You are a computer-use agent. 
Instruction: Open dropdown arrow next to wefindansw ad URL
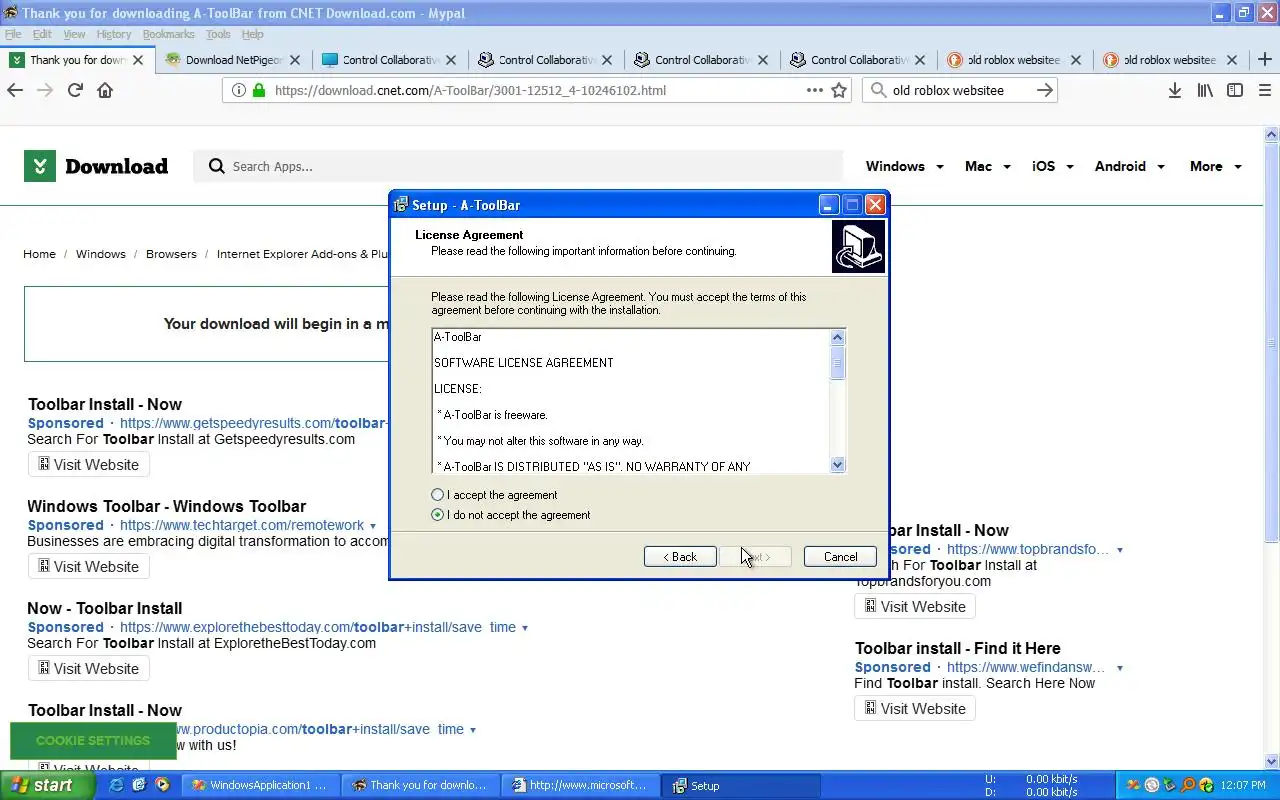1120,668
